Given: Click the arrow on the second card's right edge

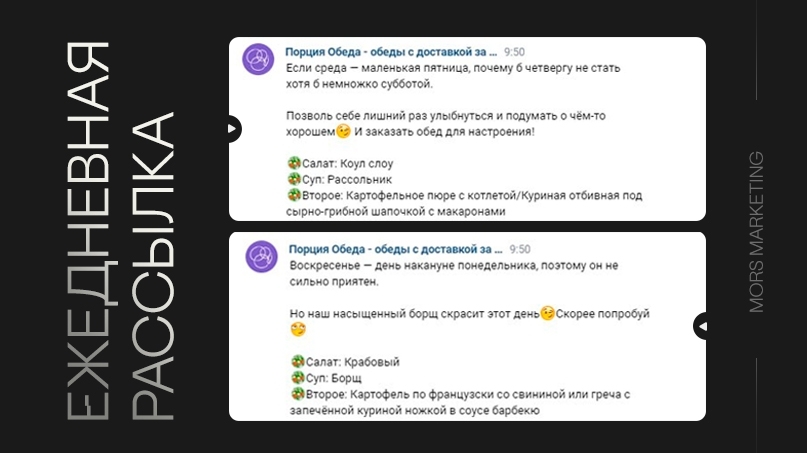Looking at the screenshot, I should (x=701, y=326).
